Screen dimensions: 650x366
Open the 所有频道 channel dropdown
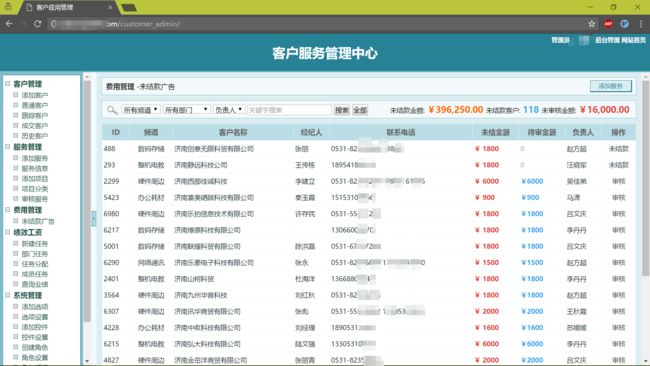(140, 110)
